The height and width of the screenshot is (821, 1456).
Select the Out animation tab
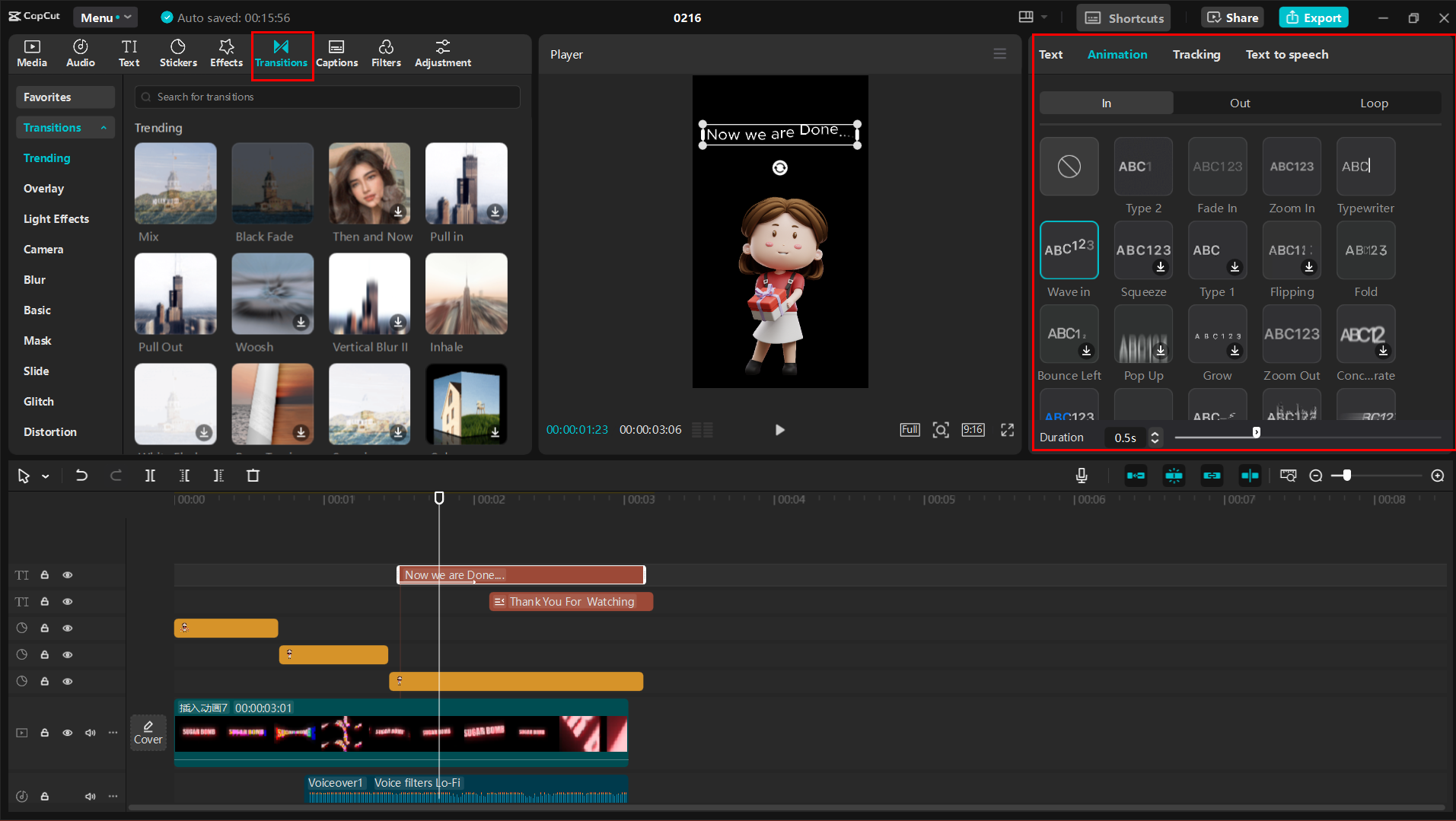[1239, 103]
